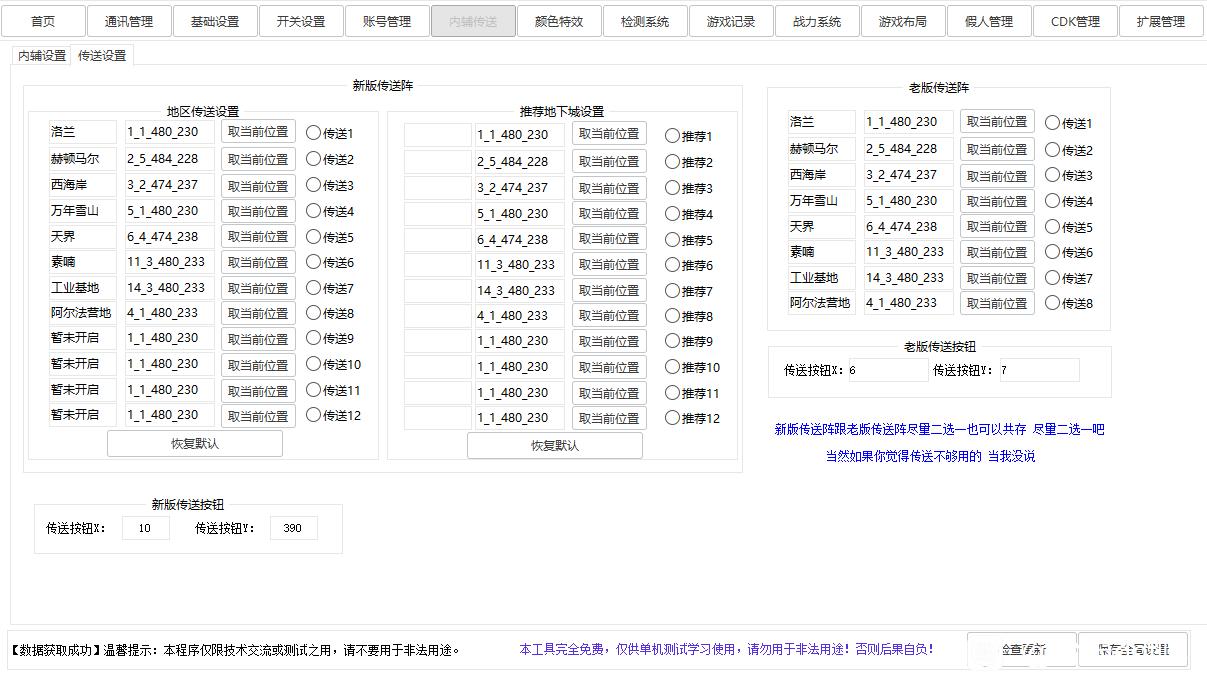Image resolution: width=1207 pixels, height=685 pixels.
Task: Edit 新版传送按钮 Y field showing 390
Action: 293,528
